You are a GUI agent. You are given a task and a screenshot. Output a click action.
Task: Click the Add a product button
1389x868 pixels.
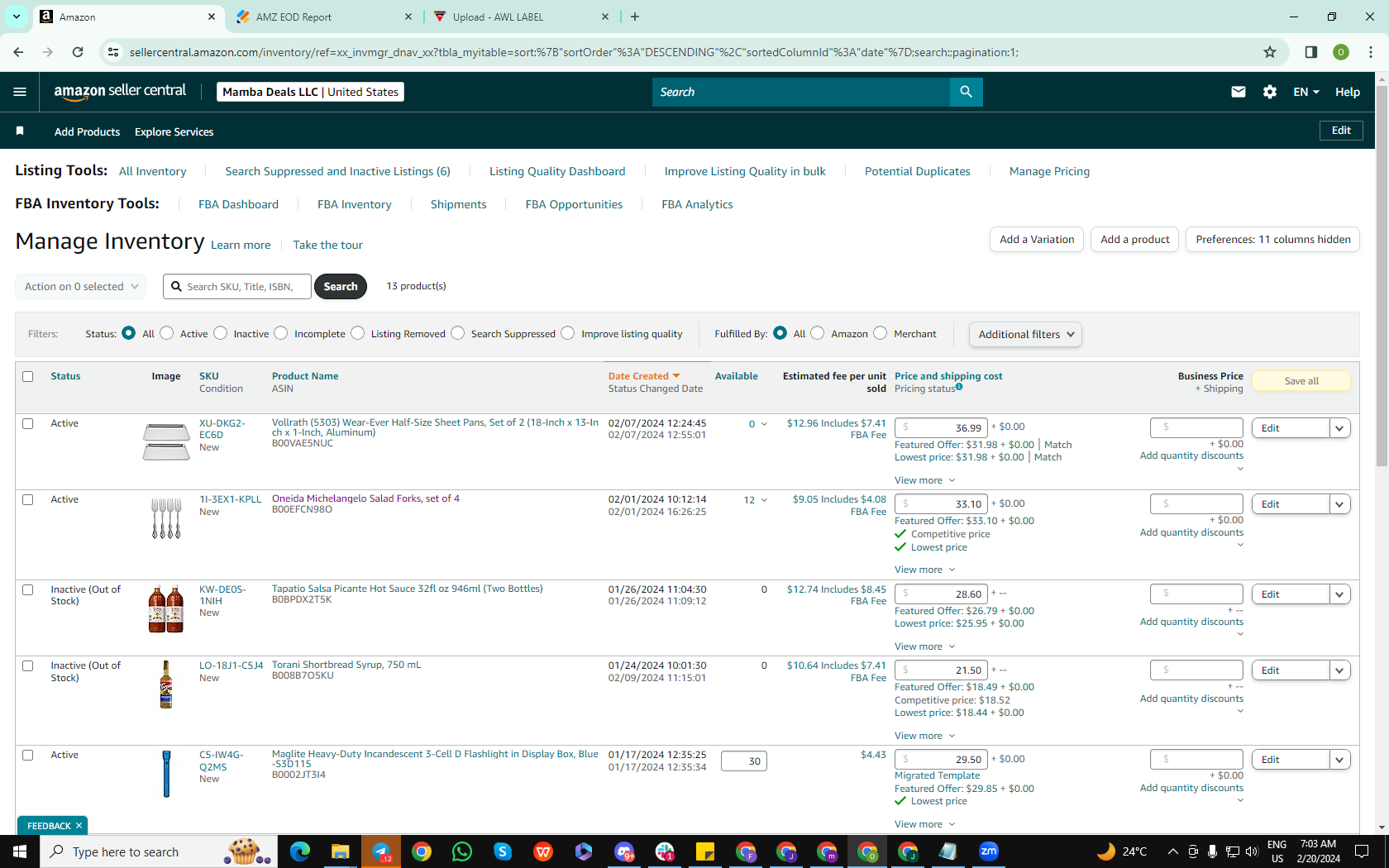1134,240
